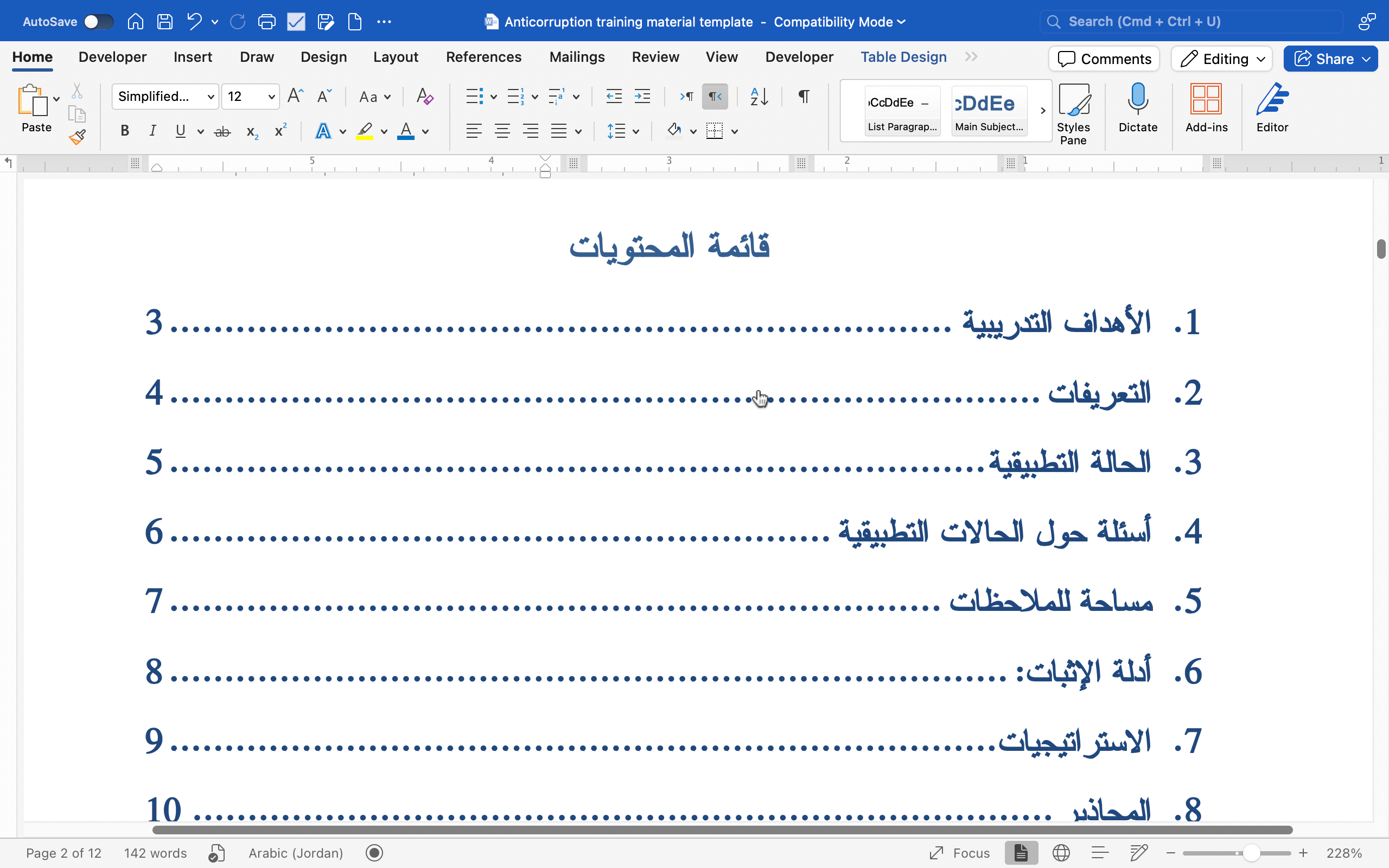Click the Comments button
1389x868 pixels.
tap(1104, 59)
